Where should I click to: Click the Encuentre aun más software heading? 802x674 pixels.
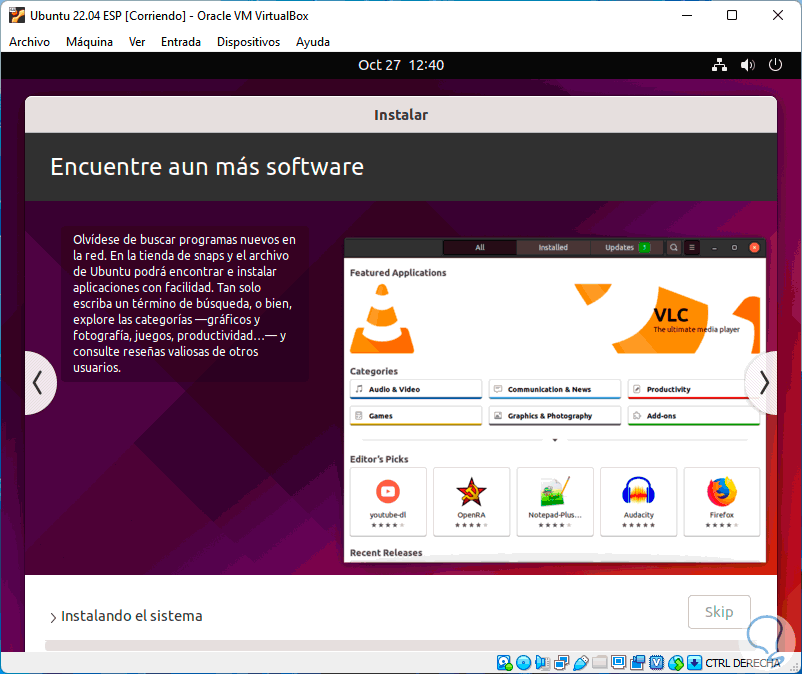click(207, 167)
